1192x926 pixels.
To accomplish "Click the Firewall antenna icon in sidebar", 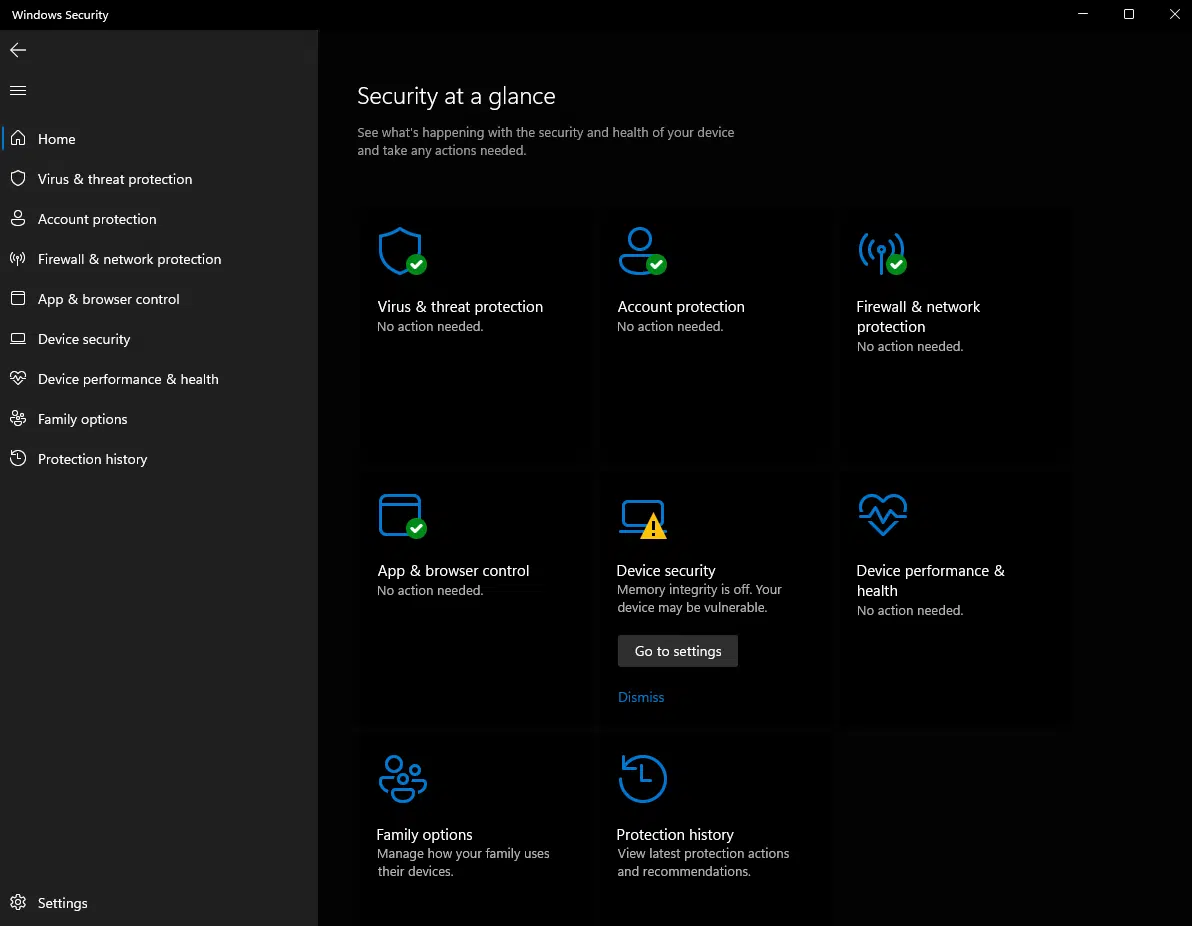I will coord(18,258).
